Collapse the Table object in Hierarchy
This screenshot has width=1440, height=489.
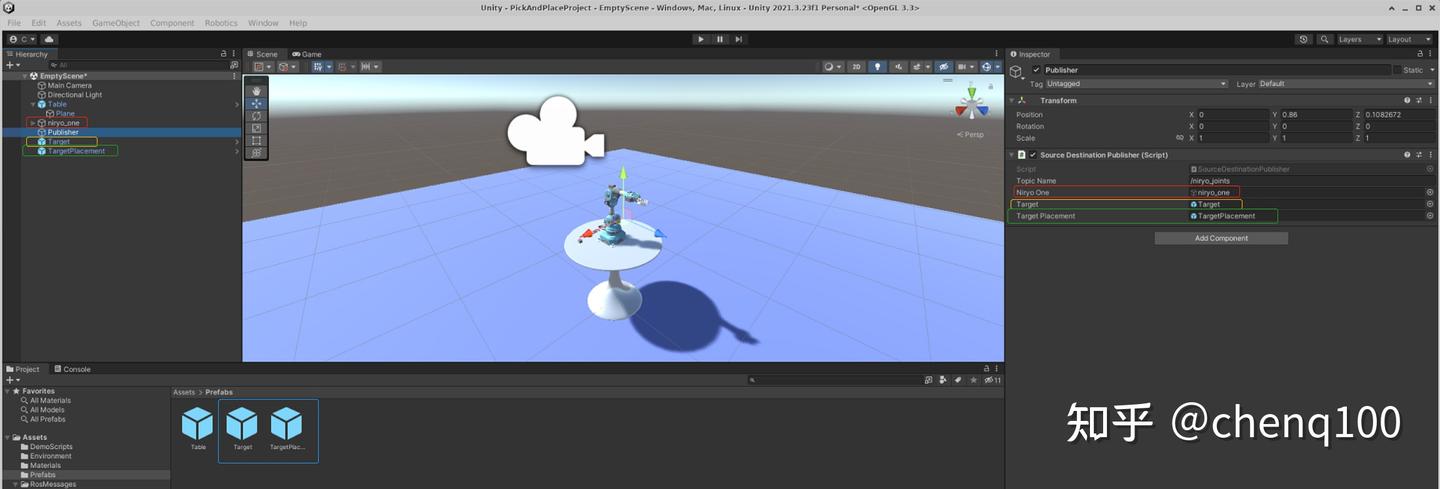click(33, 104)
